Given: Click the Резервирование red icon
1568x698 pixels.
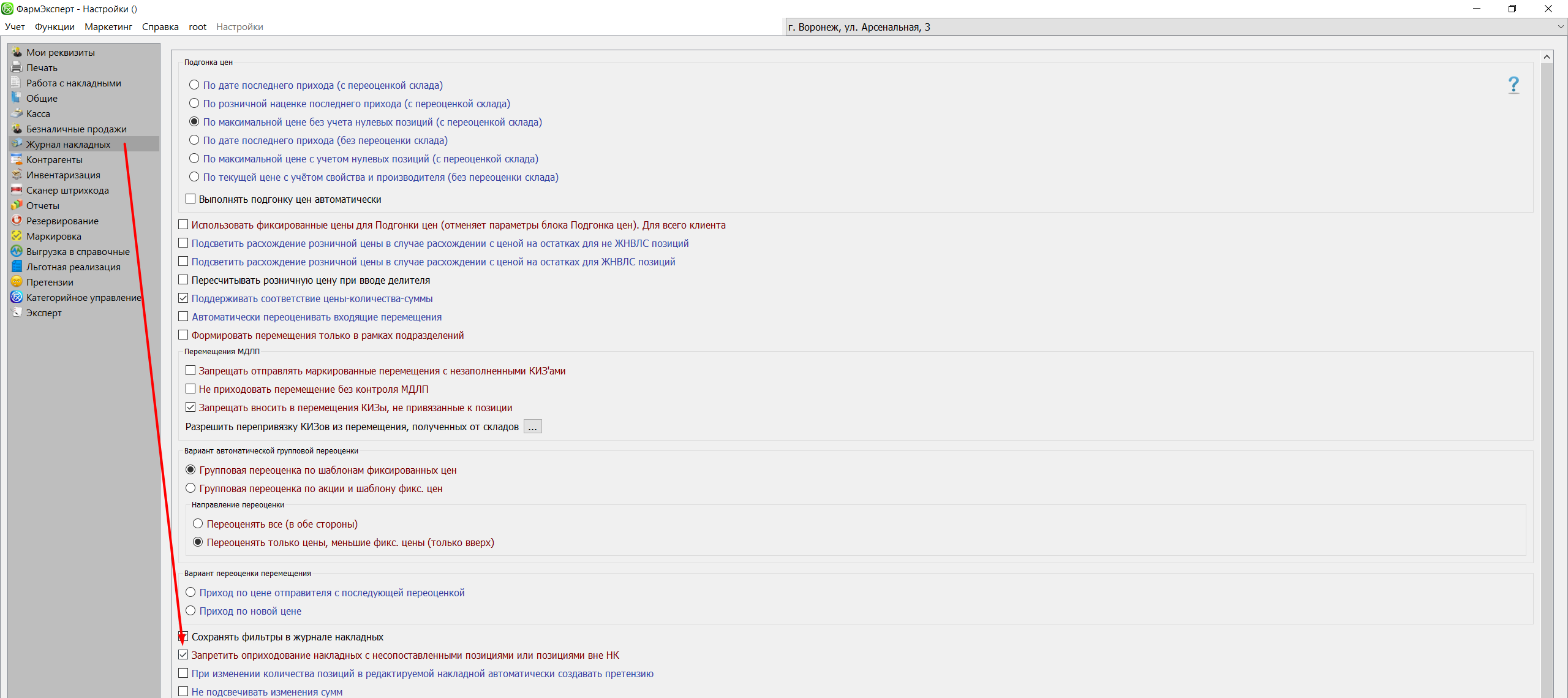Looking at the screenshot, I should pyautogui.click(x=17, y=221).
